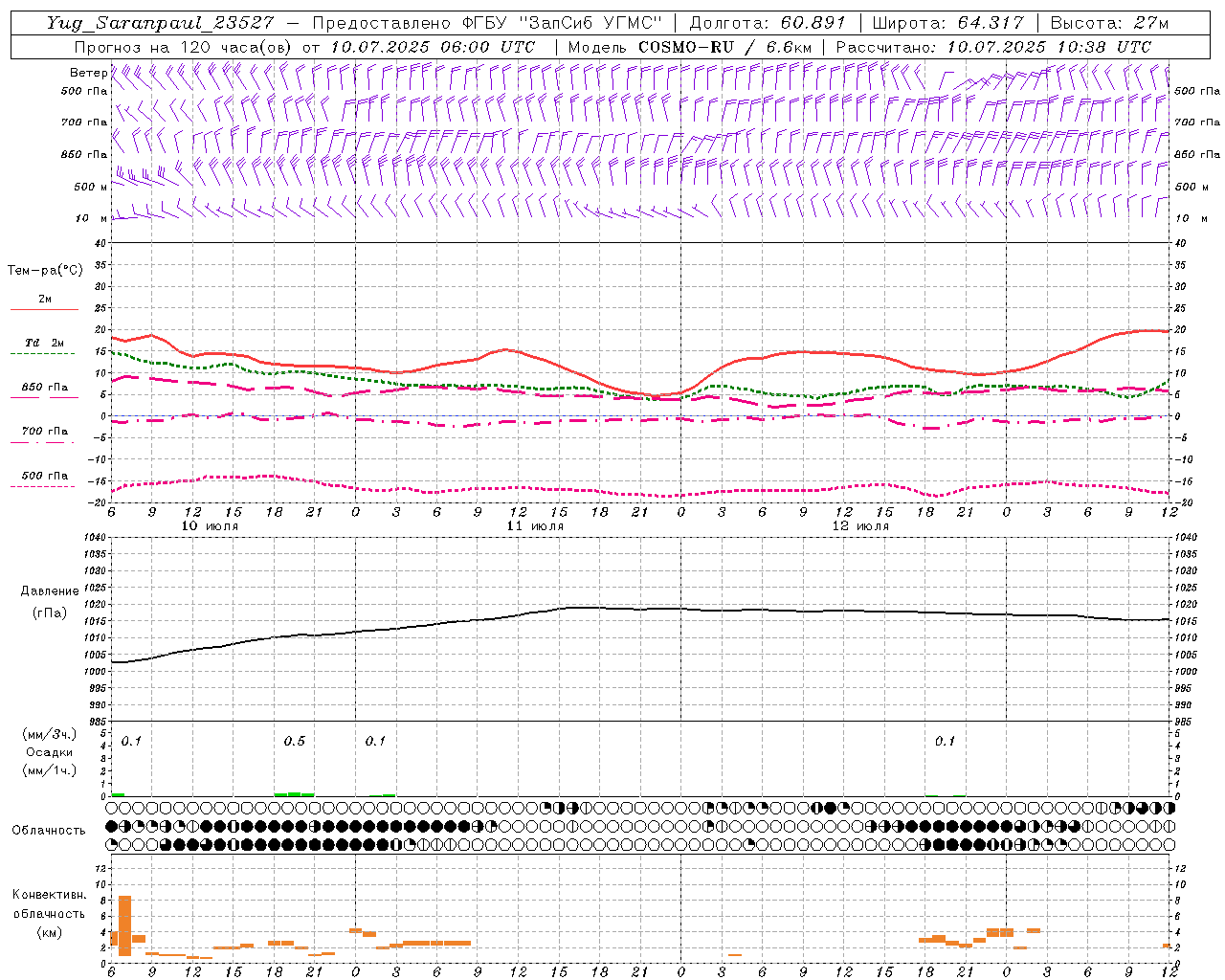Click the "Долгота: 60.891" header field
Image resolution: width=1225 pixels, height=980 pixels.
[x=768, y=23]
